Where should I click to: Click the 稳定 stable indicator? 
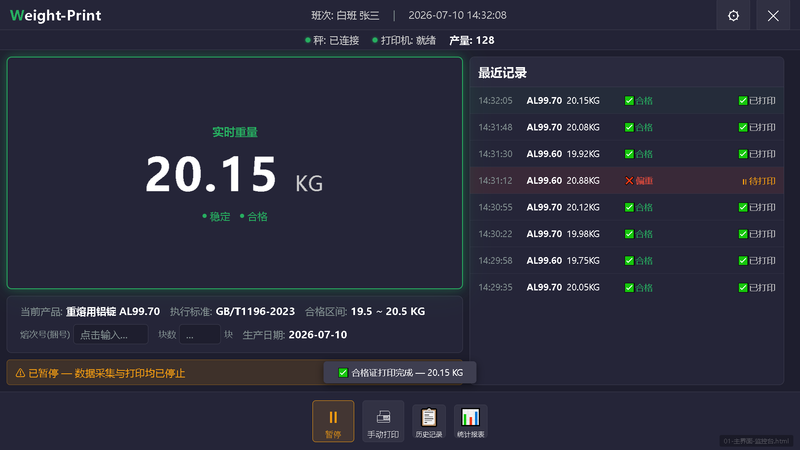[x=216, y=217]
